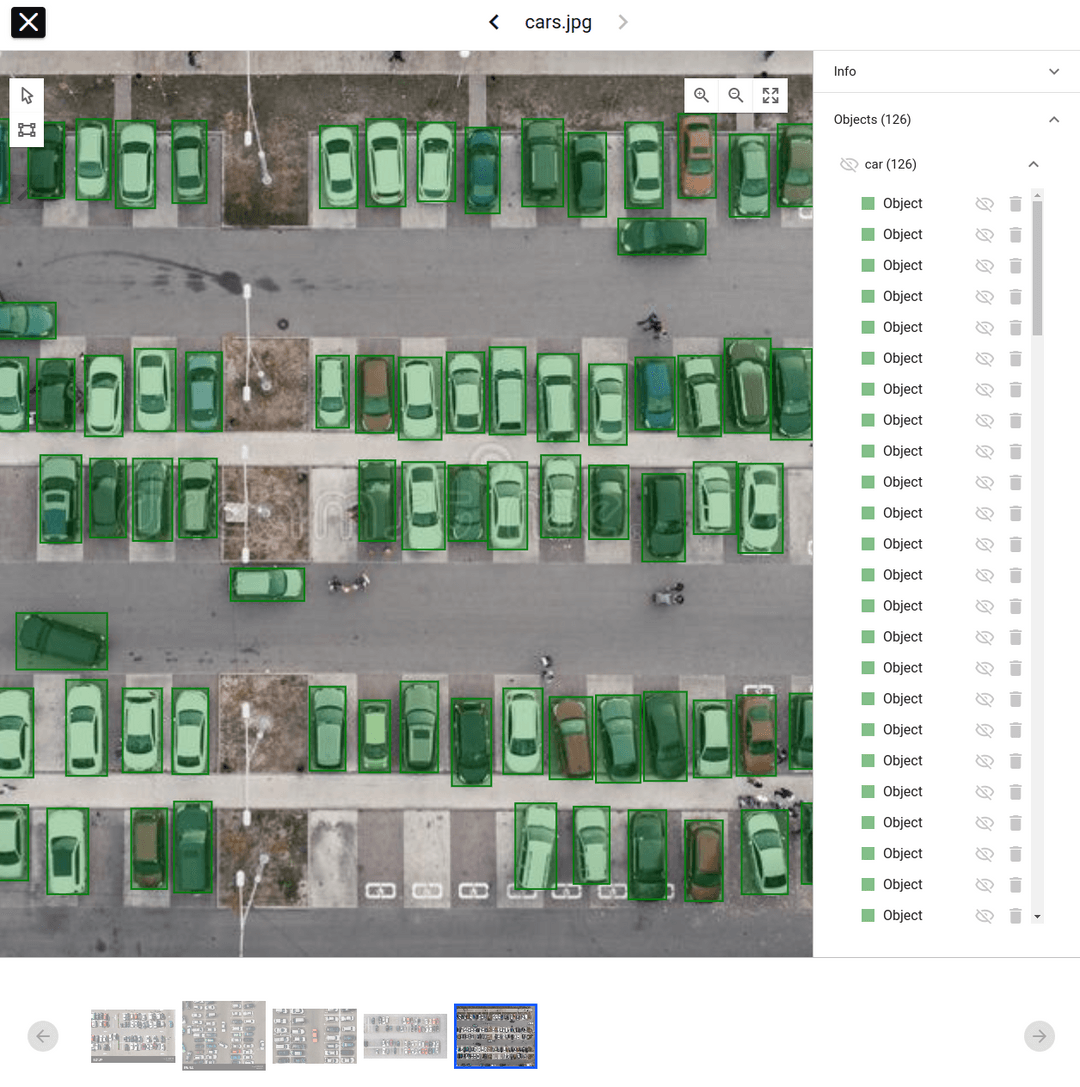Go to the next image using the right chevron

[623, 21]
